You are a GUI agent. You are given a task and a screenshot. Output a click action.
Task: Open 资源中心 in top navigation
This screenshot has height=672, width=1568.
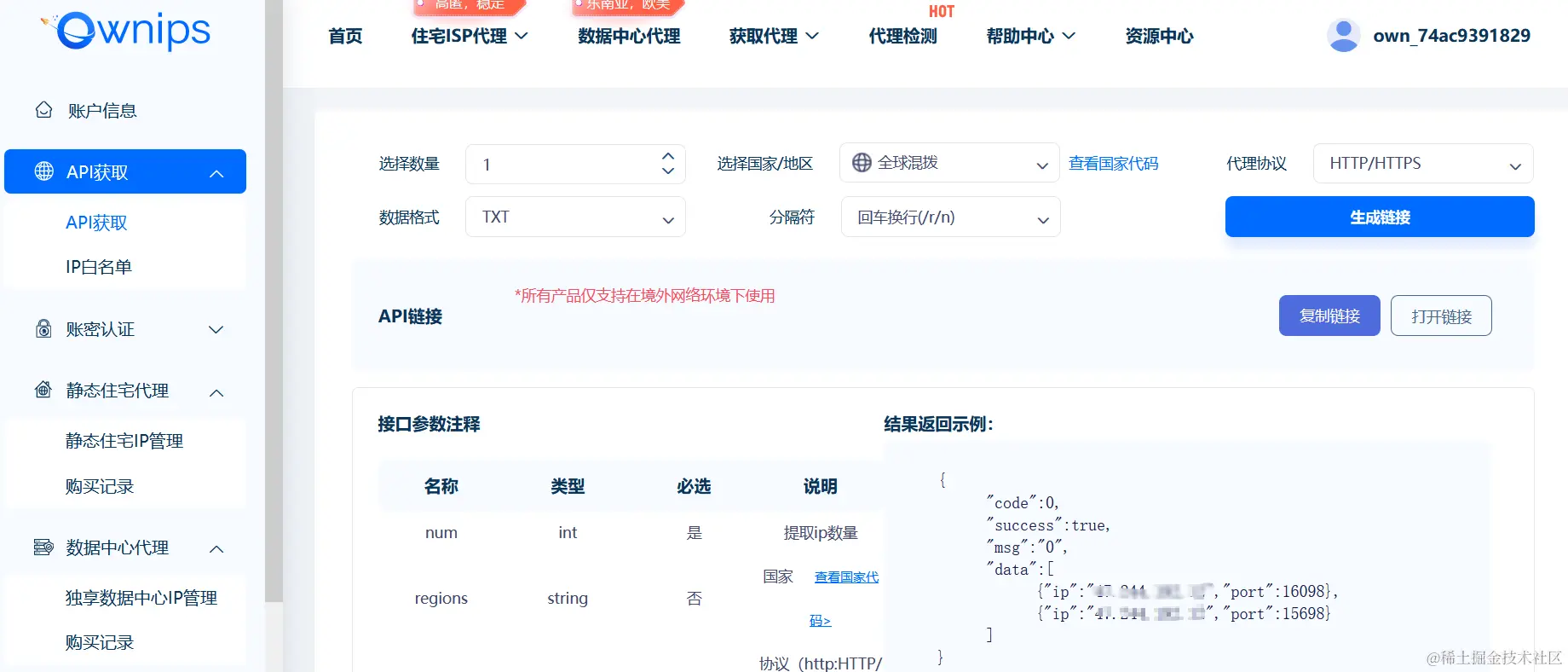[1159, 36]
